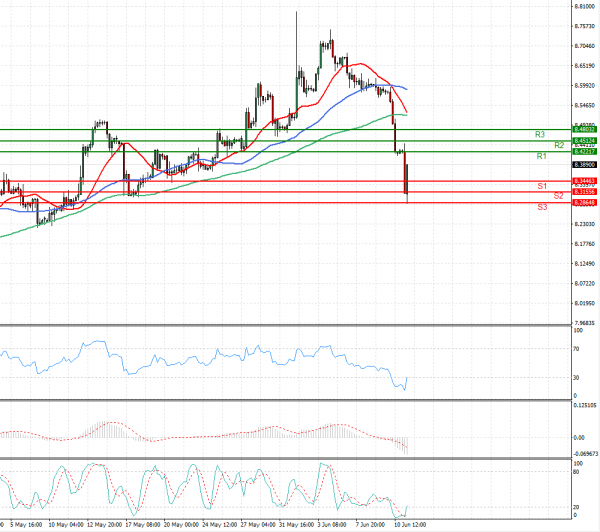Click the 10 Jun 12:00 time label
600x532 pixels.
click(x=411, y=524)
